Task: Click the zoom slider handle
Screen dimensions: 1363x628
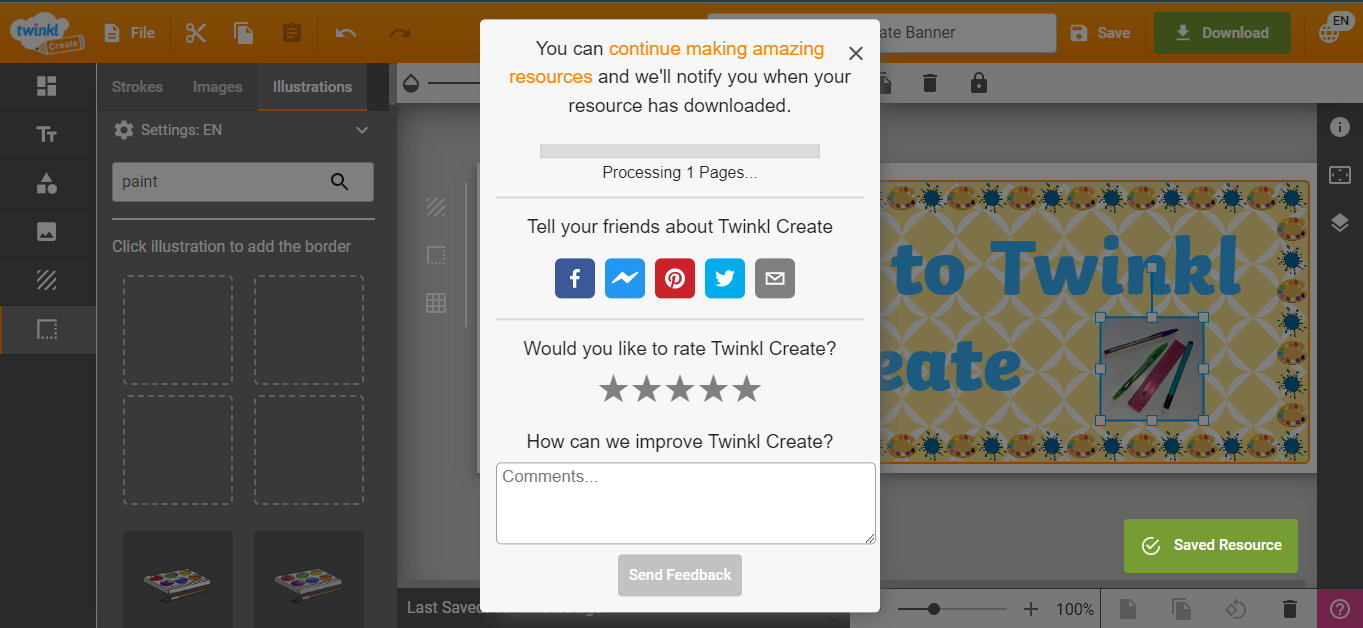Action: [934, 609]
